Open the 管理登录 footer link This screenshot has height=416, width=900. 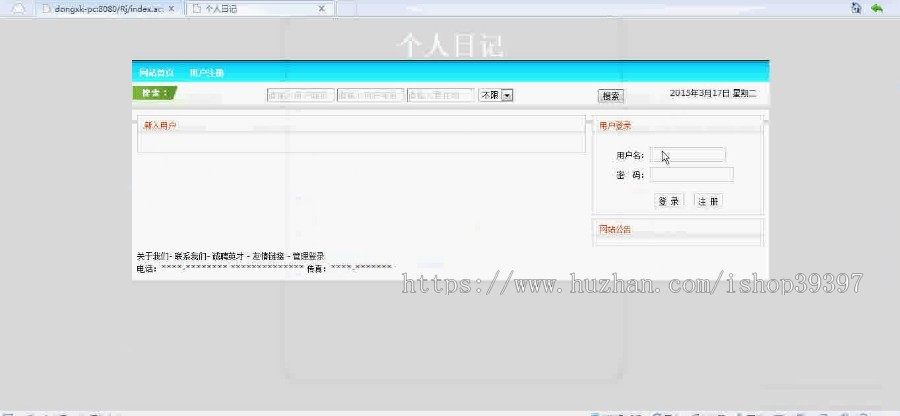click(309, 256)
